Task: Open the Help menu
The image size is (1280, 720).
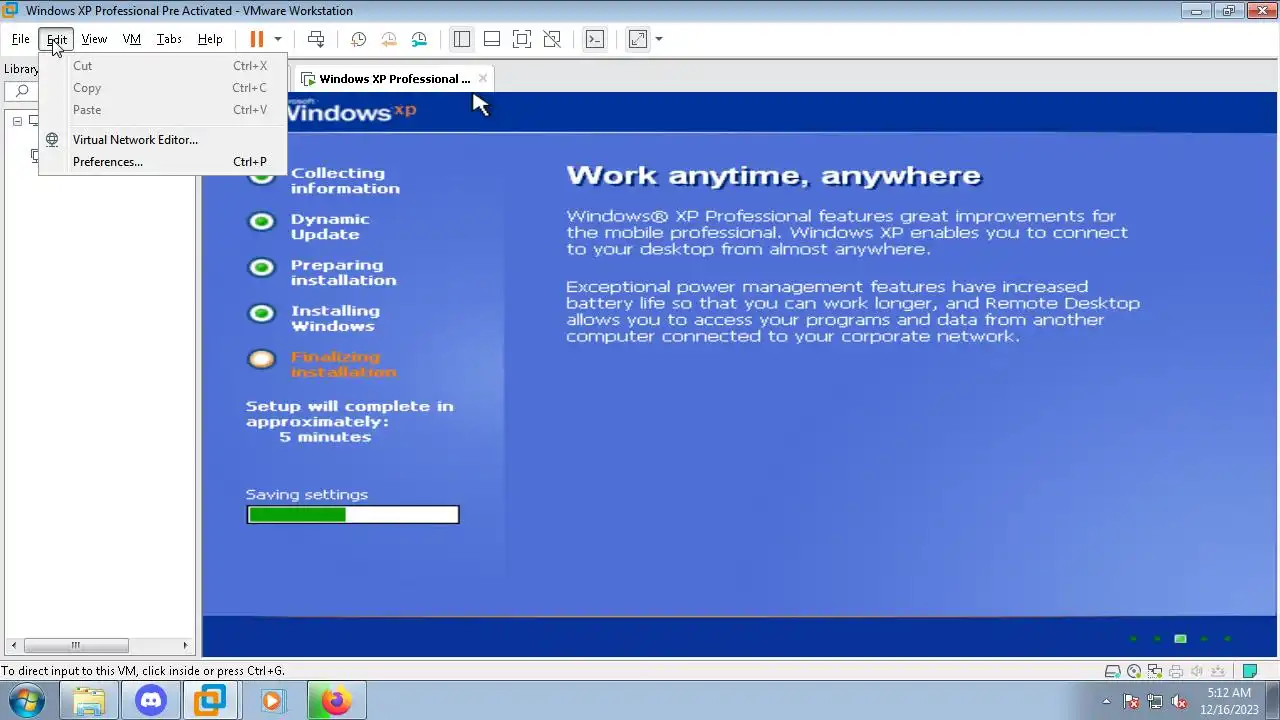Action: 210,39
